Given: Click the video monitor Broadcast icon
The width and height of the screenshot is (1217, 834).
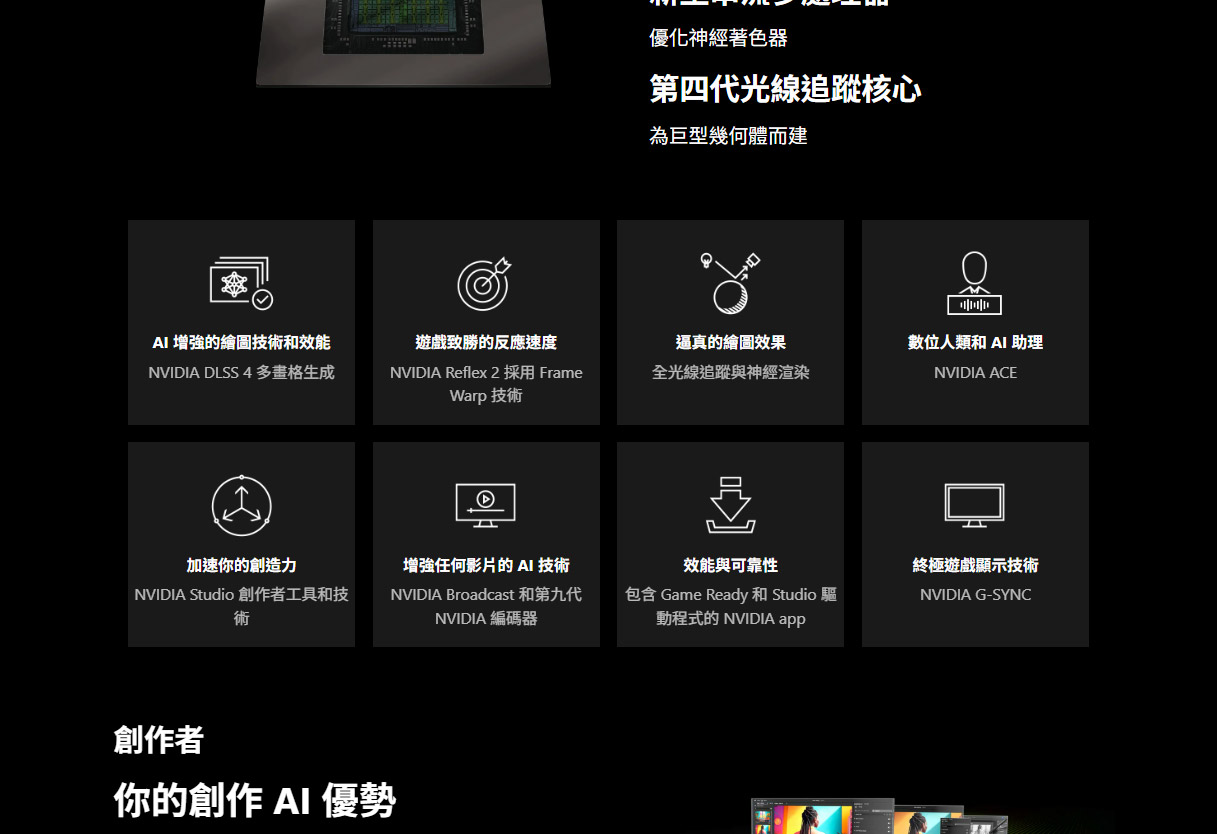Looking at the screenshot, I should [x=485, y=505].
